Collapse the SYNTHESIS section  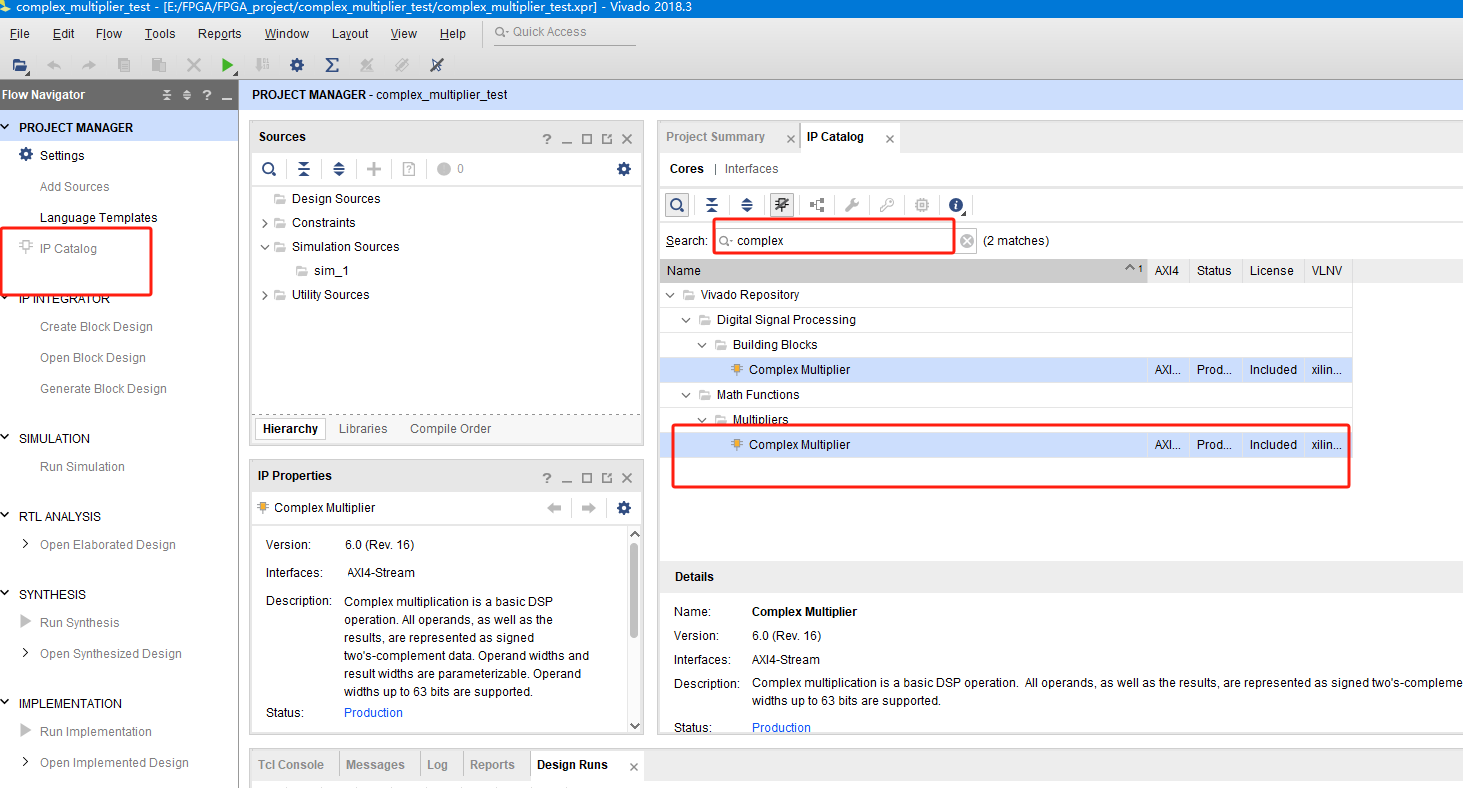click(7, 595)
